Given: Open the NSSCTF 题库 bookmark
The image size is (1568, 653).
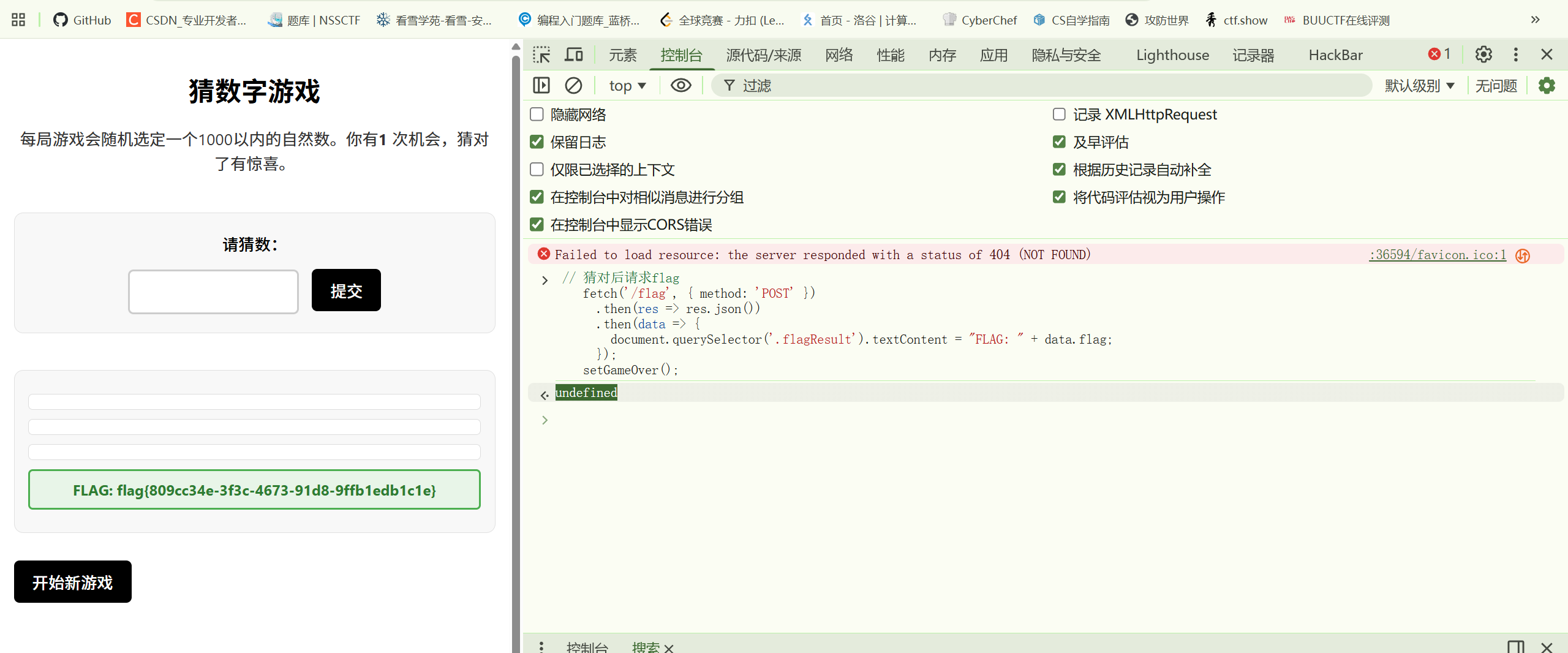Looking at the screenshot, I should tap(314, 20).
